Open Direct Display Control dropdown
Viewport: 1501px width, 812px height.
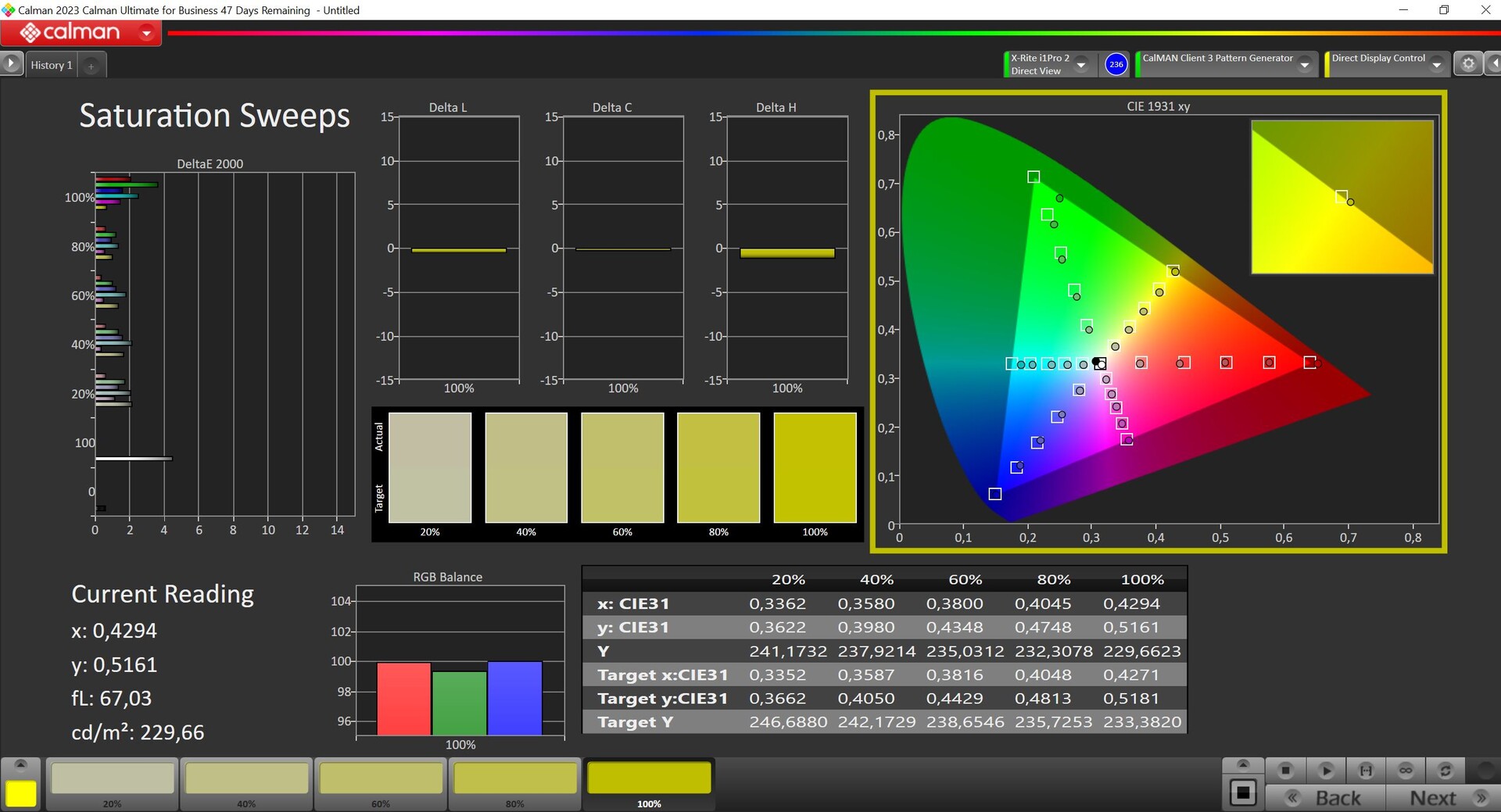tap(1436, 65)
